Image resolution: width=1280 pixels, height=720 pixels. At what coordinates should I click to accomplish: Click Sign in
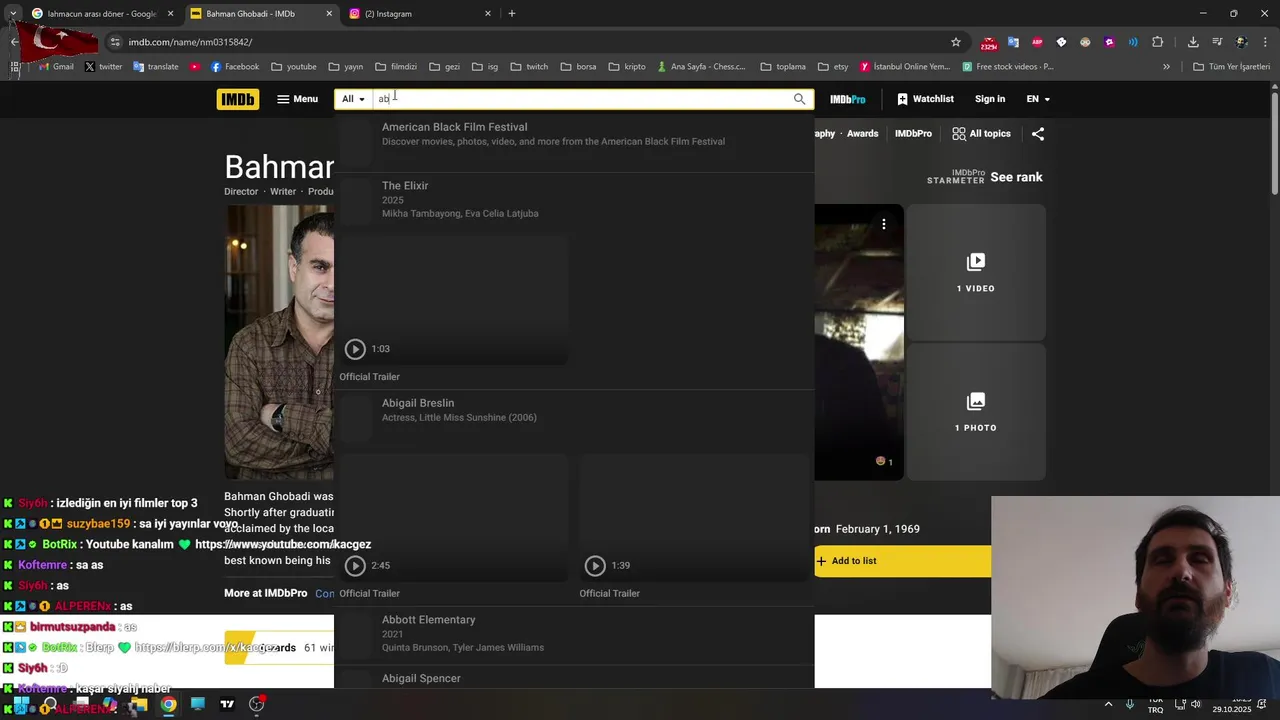(x=990, y=99)
